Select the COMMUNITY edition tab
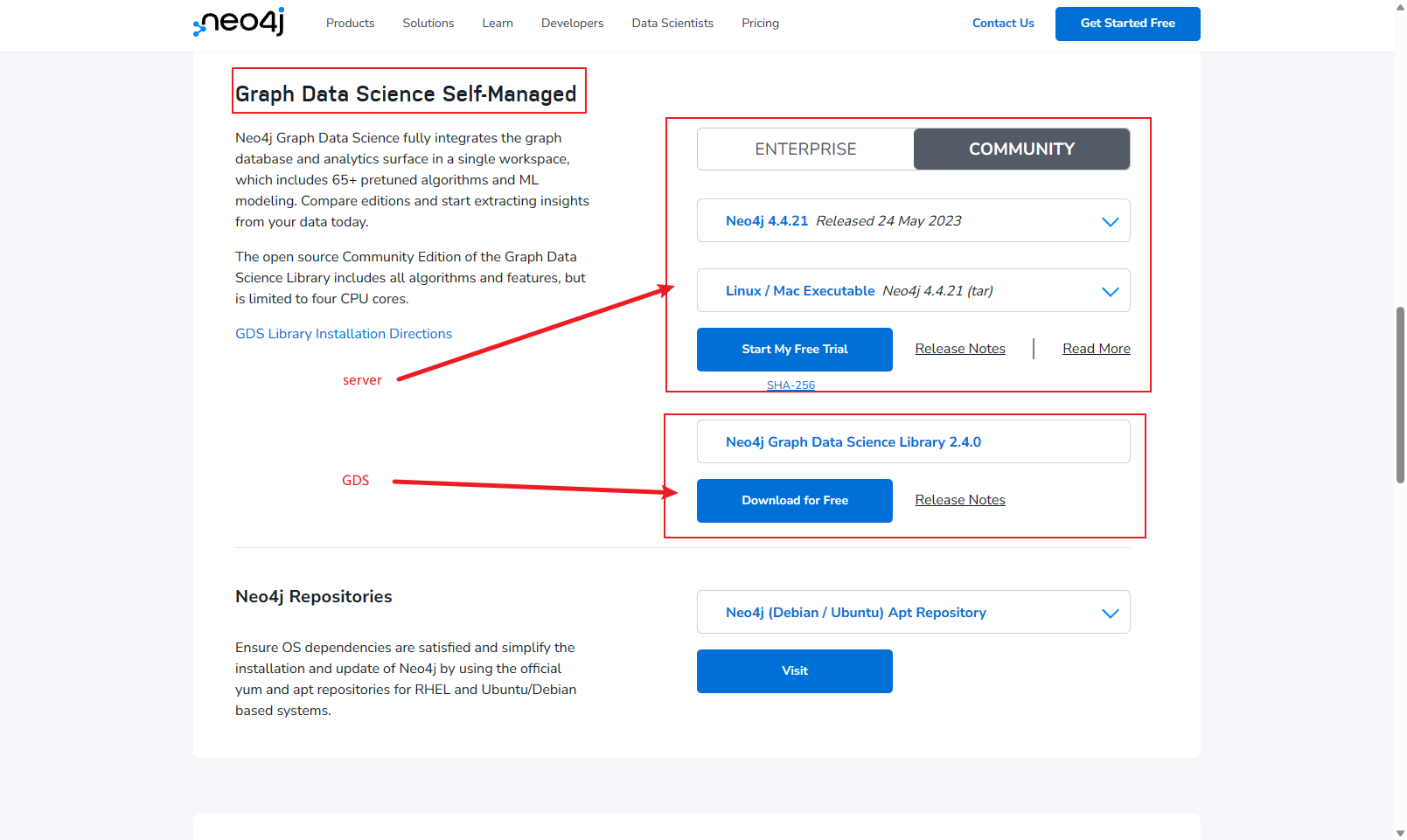The image size is (1407, 840). click(x=1021, y=149)
